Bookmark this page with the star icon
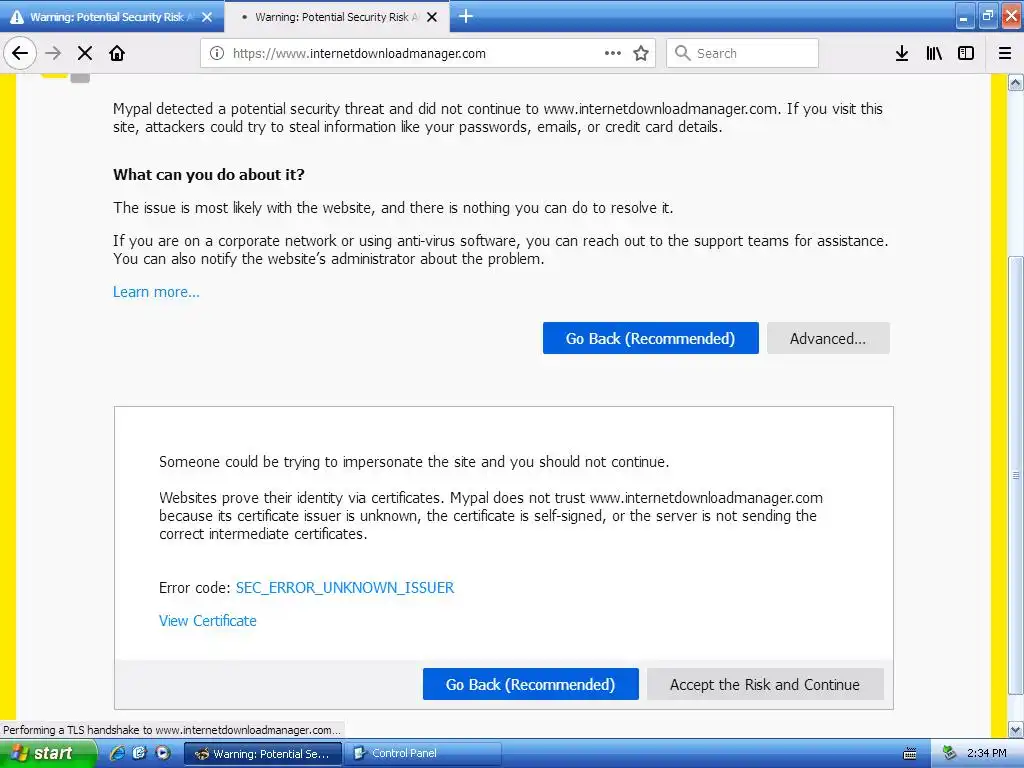Image resolution: width=1024 pixels, height=768 pixels. tap(641, 54)
